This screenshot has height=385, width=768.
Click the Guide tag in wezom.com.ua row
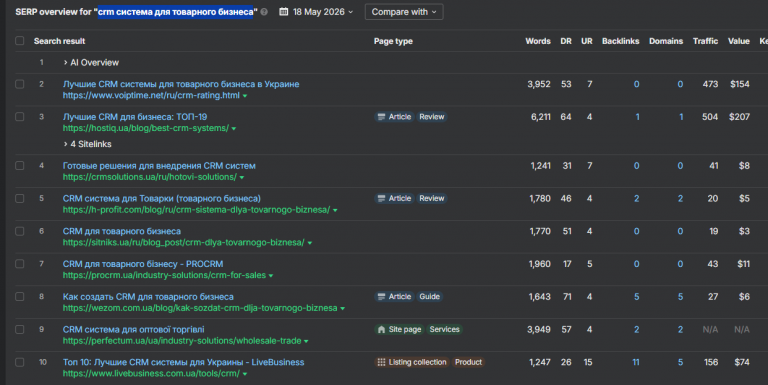(430, 297)
